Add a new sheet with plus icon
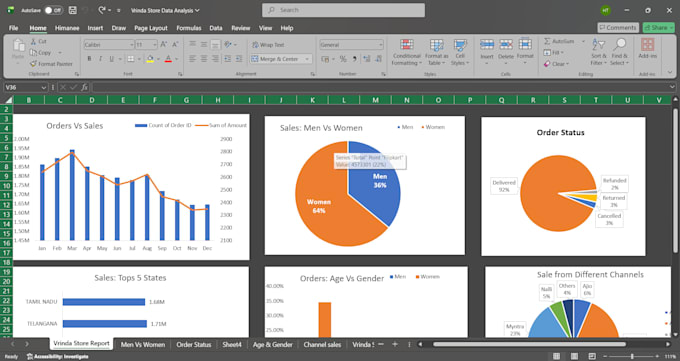Screen dimensions: 680x361 [395, 344]
